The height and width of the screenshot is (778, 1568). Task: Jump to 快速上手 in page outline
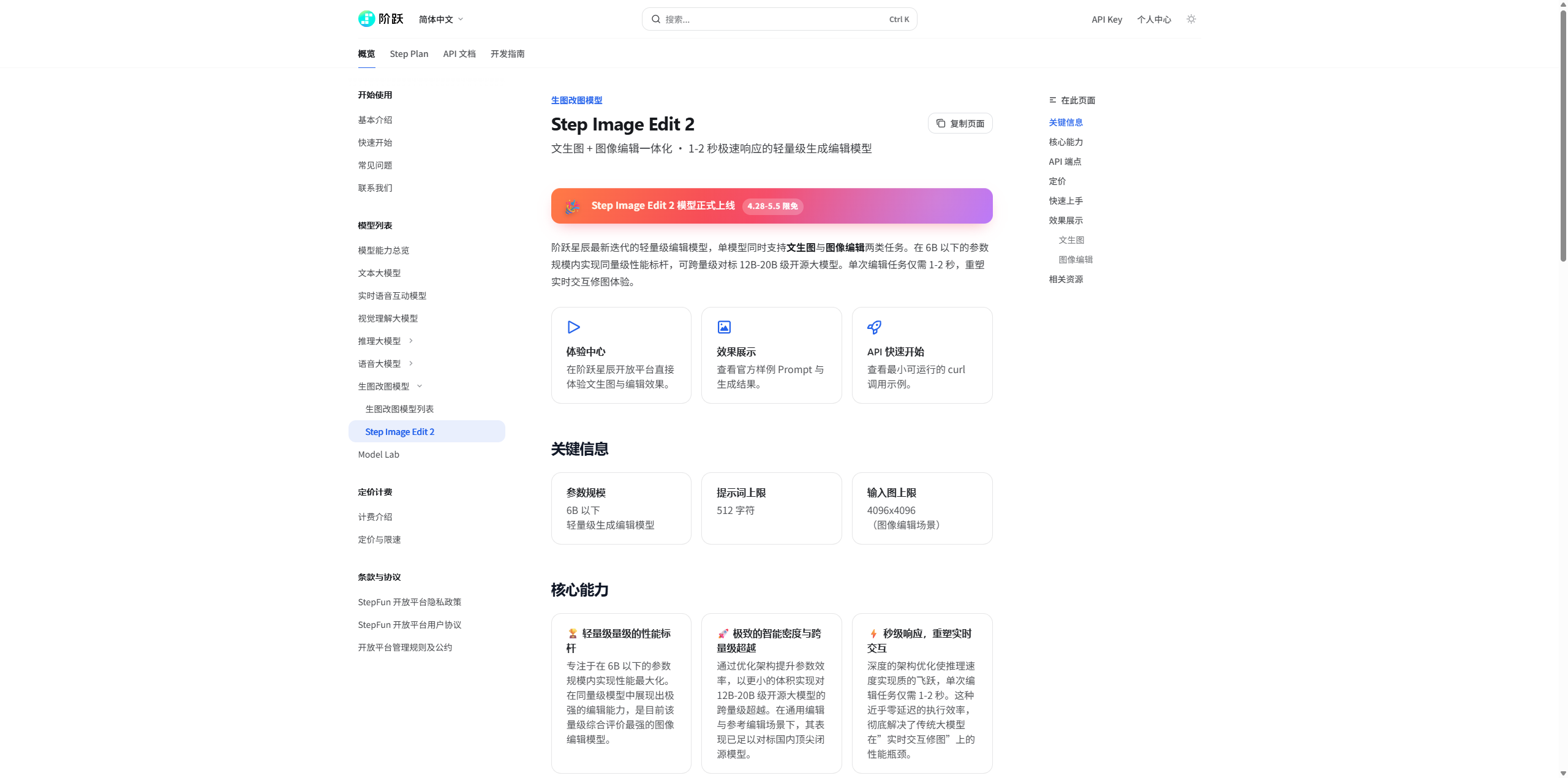tap(1065, 201)
